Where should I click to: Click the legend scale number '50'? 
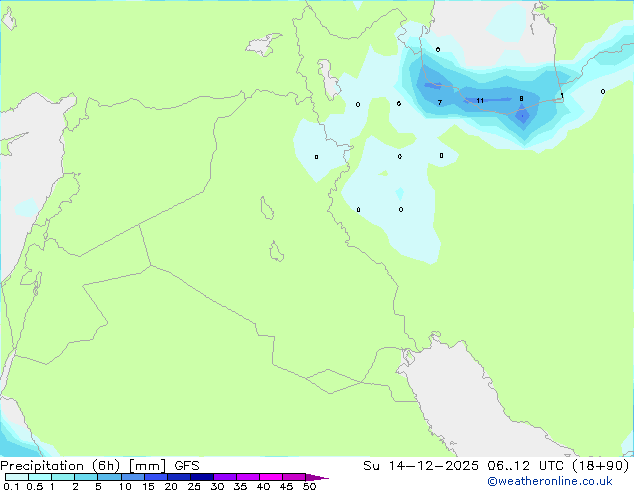pyautogui.click(x=309, y=486)
